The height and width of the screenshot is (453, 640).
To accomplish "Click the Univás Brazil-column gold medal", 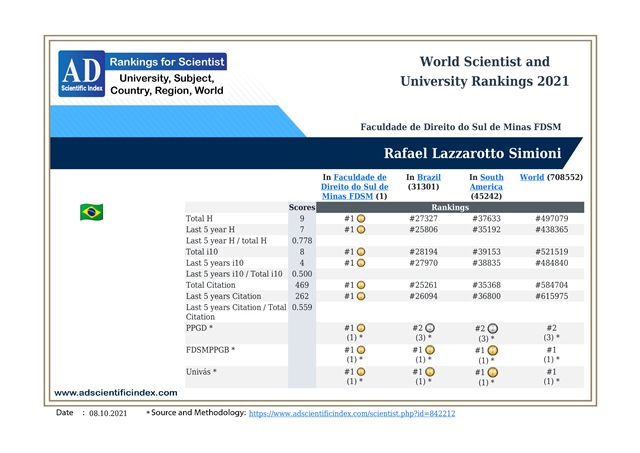I will (430, 372).
